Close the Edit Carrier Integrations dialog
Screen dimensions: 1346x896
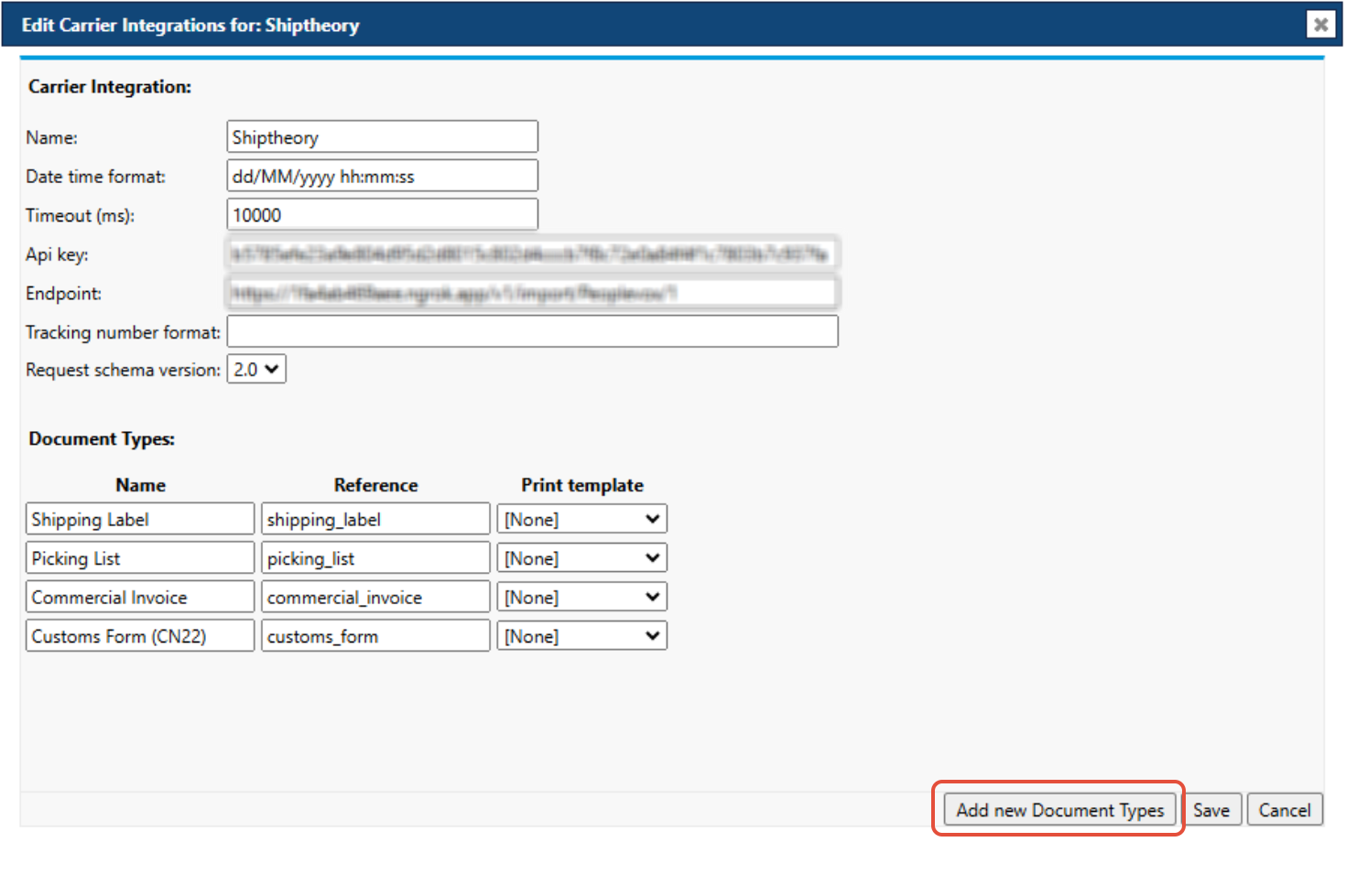click(1320, 25)
